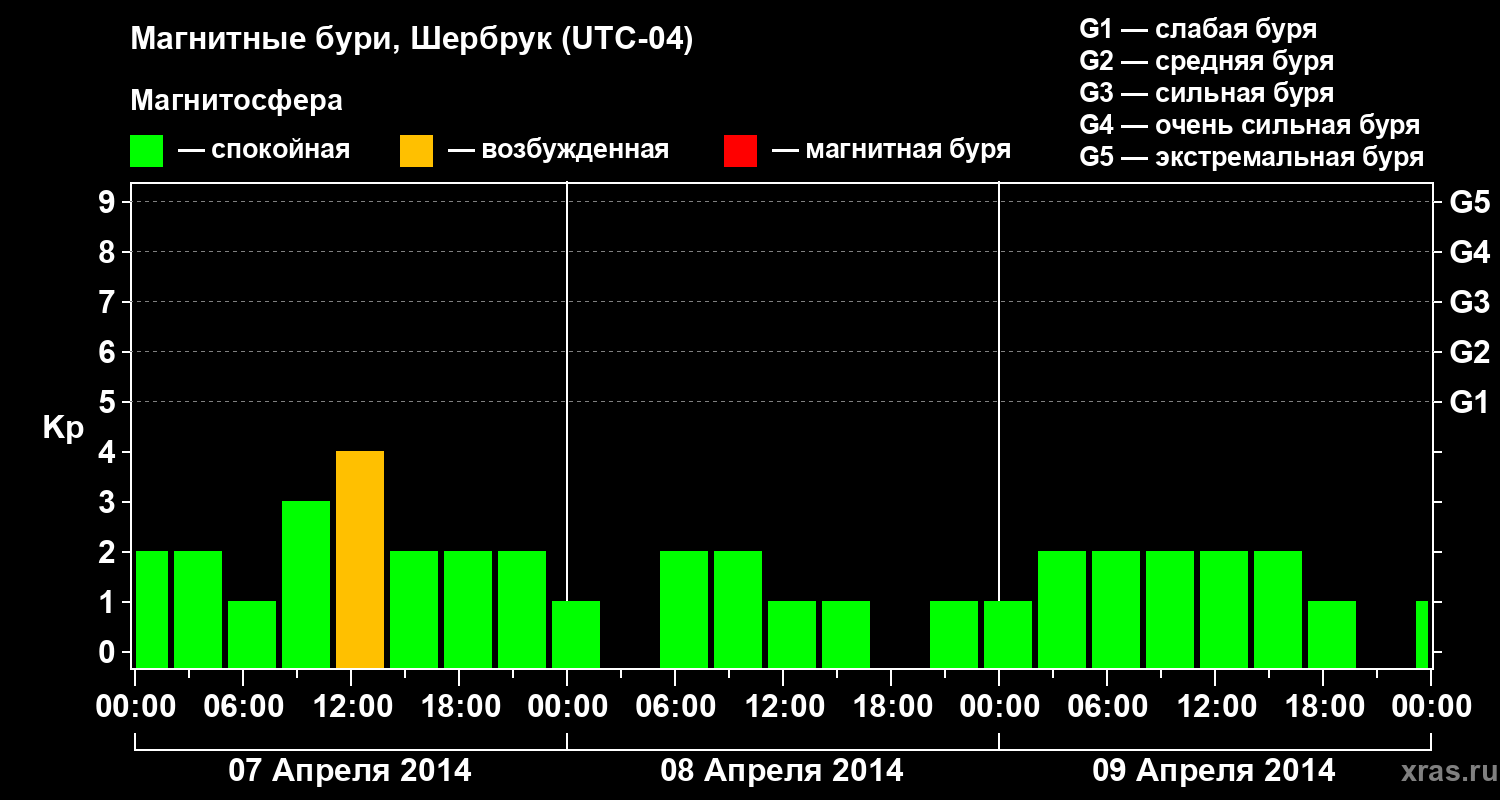Click the 'G2' label on right axis
This screenshot has height=800, width=1500.
tap(1469, 353)
